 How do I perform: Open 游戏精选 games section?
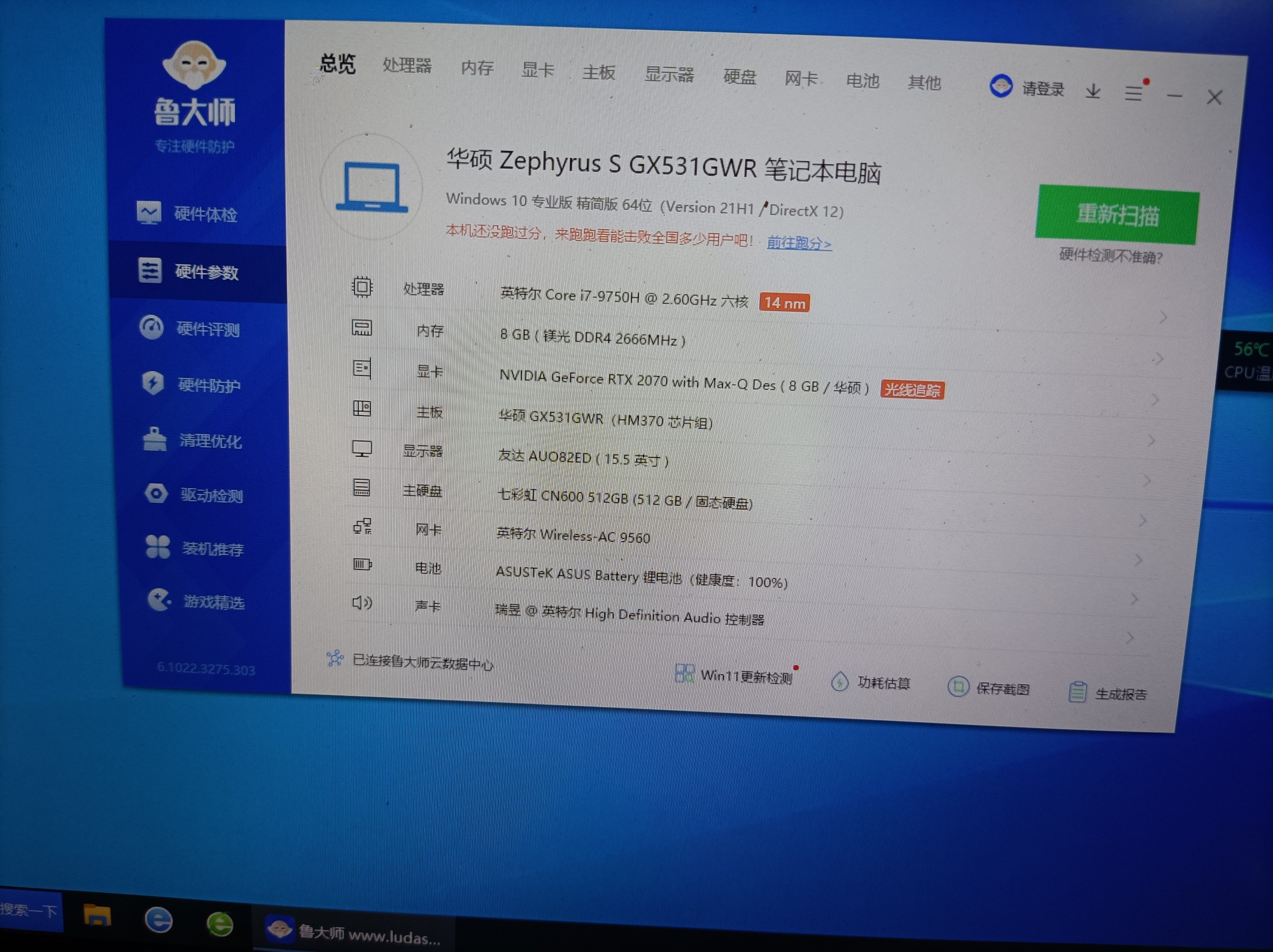coord(196,600)
